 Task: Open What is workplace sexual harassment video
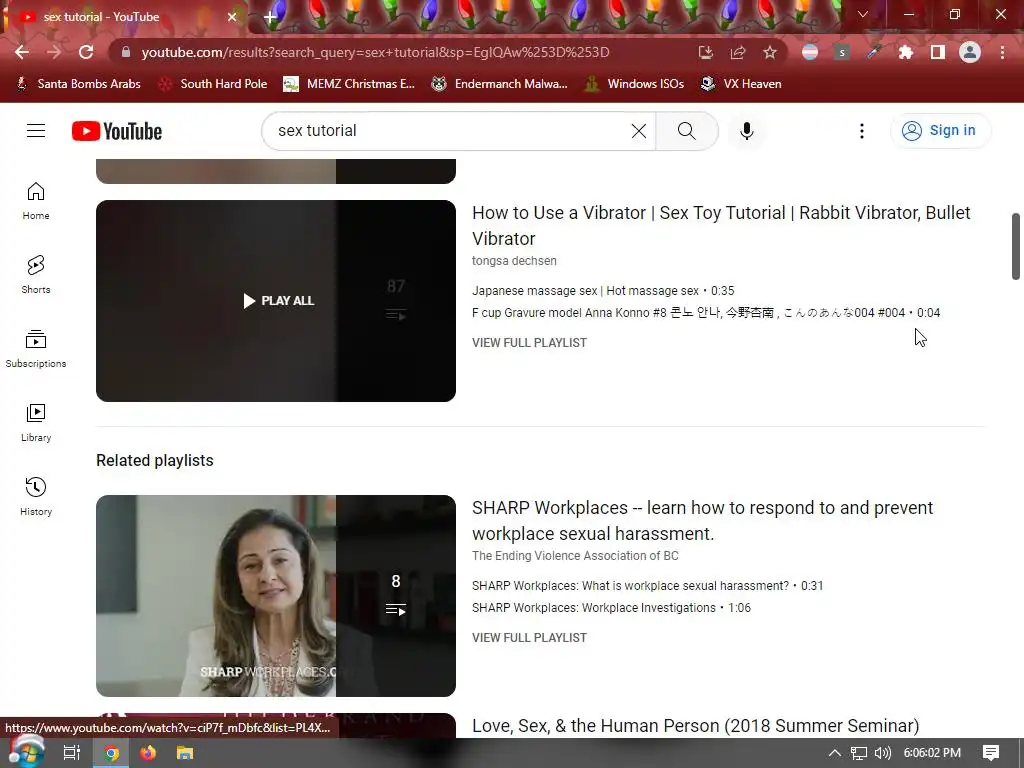click(x=647, y=586)
